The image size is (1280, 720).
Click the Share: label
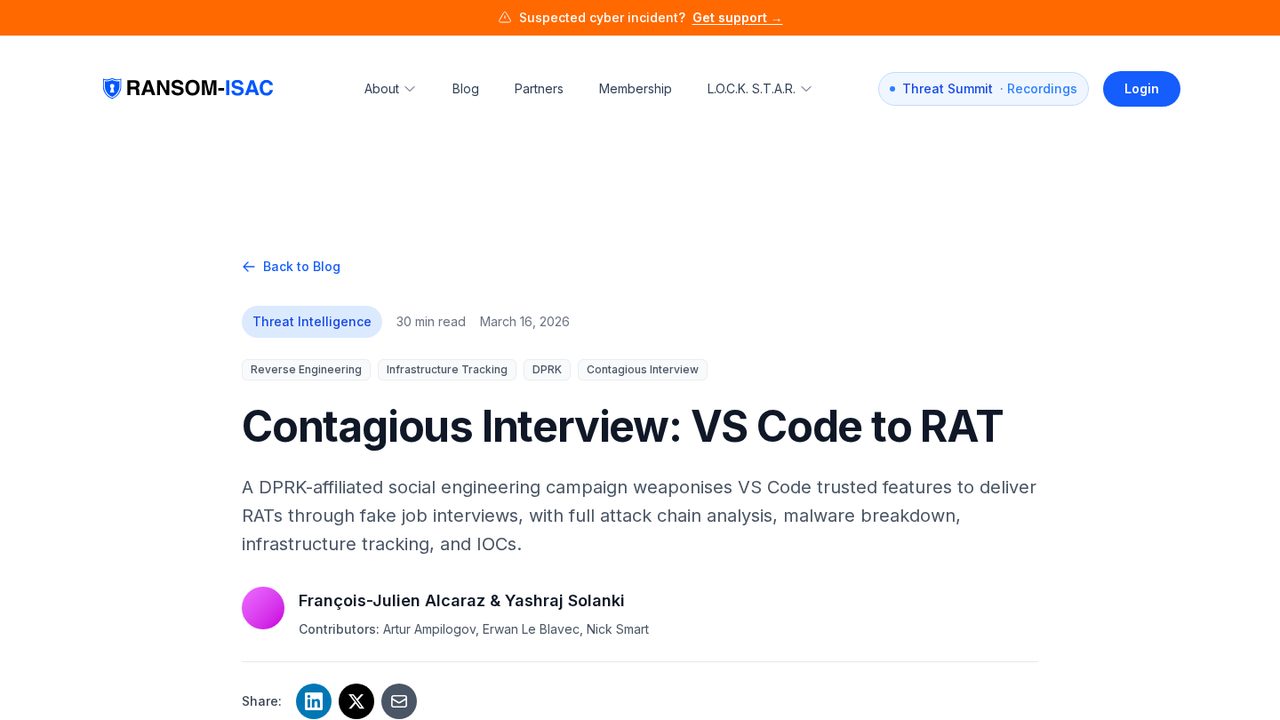tap(261, 701)
